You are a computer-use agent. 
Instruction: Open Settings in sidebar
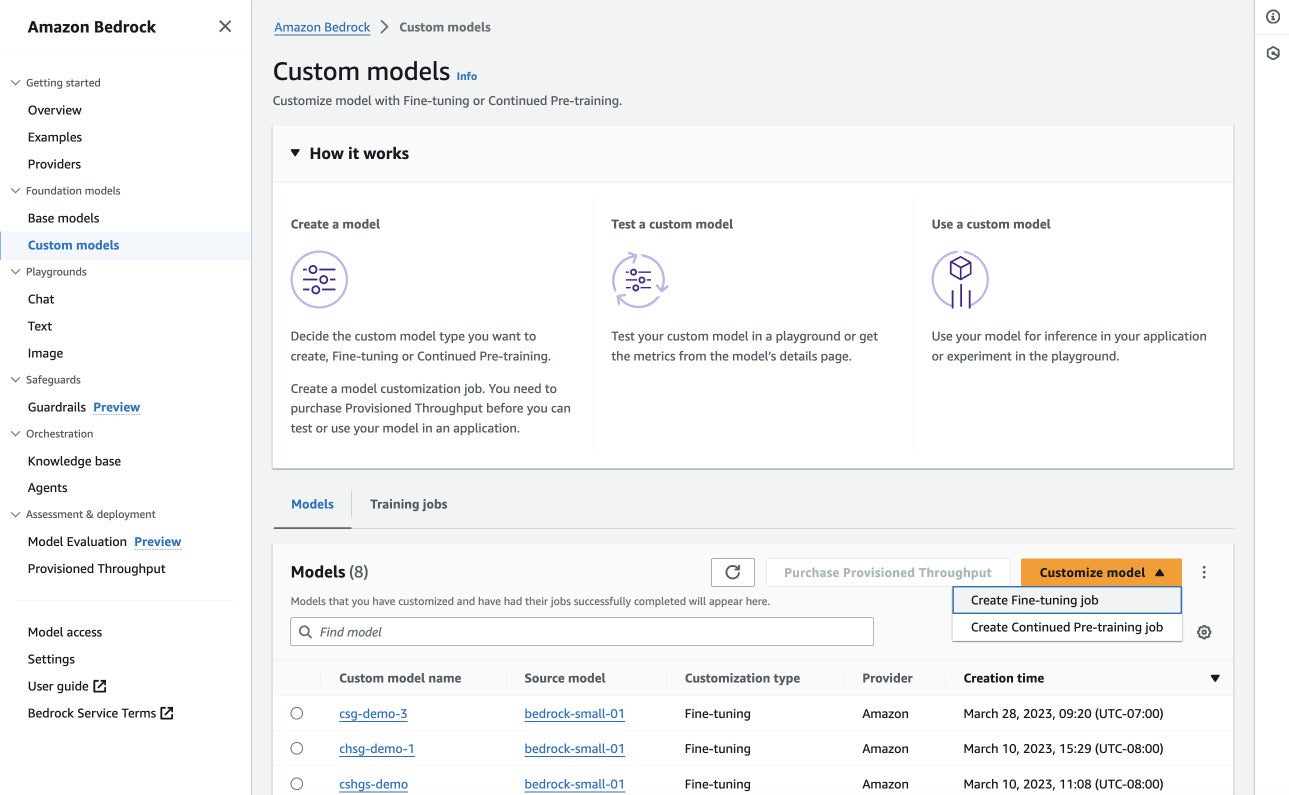click(x=51, y=659)
